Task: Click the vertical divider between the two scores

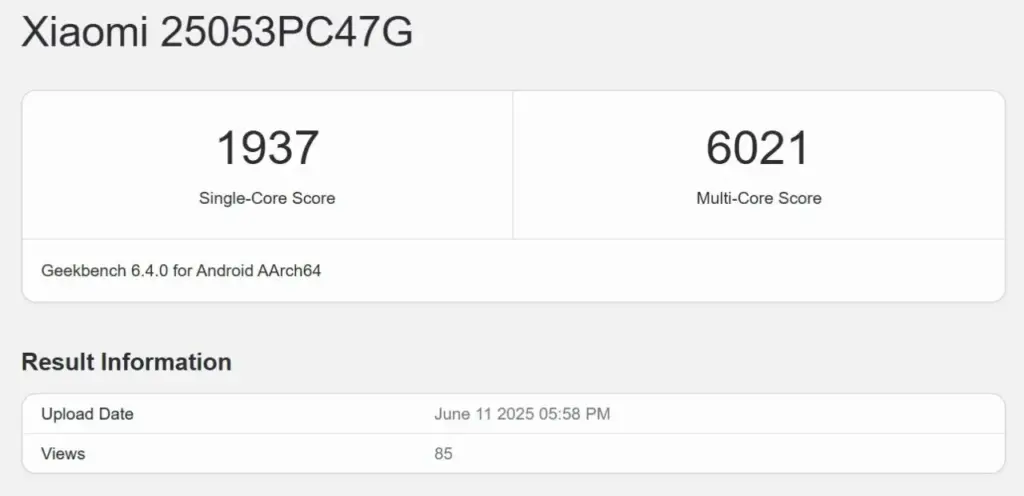Action: [x=513, y=165]
